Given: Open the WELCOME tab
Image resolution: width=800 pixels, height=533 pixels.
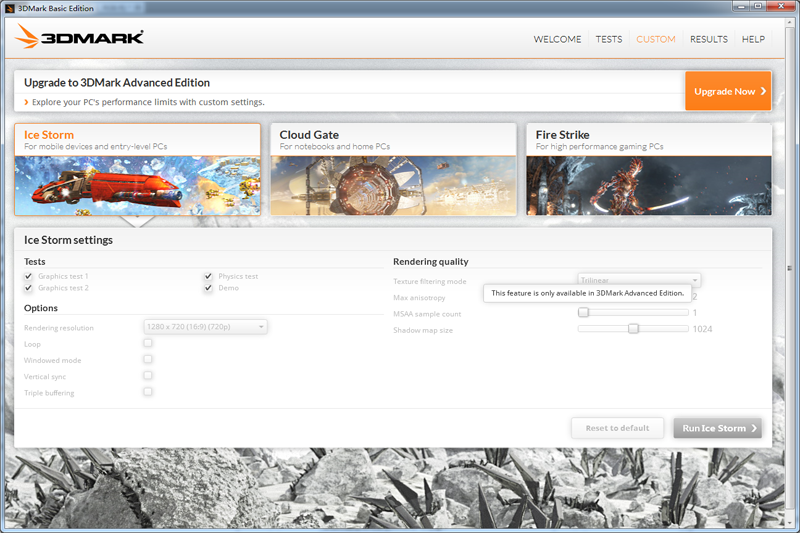Looking at the screenshot, I should coord(557,39).
